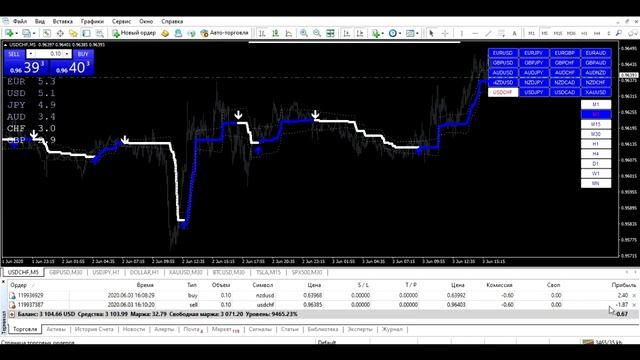
Task: Toggle the Chart Shift icon
Action: 360,33
